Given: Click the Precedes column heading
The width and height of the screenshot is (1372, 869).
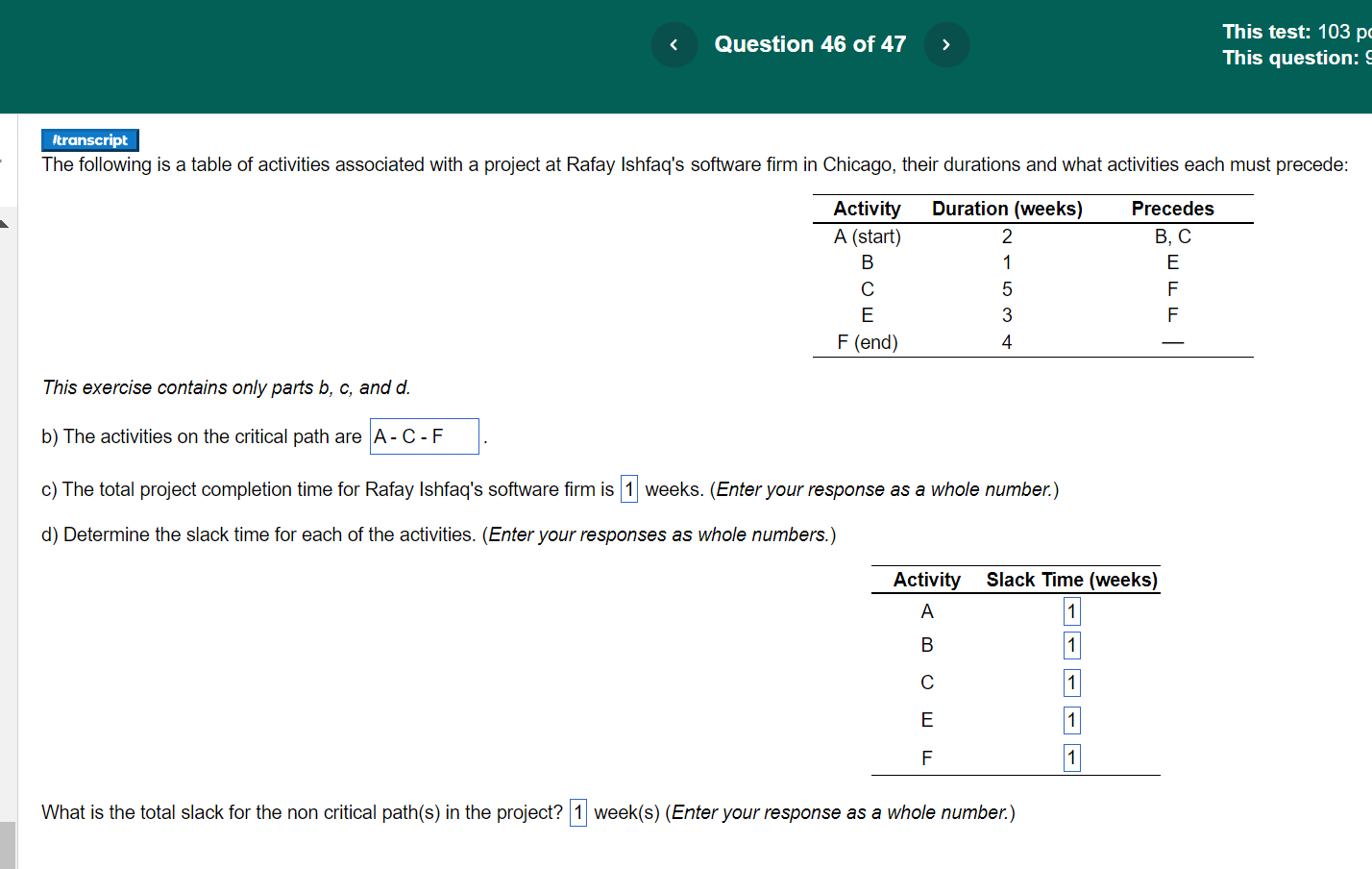Looking at the screenshot, I should point(1173,209).
